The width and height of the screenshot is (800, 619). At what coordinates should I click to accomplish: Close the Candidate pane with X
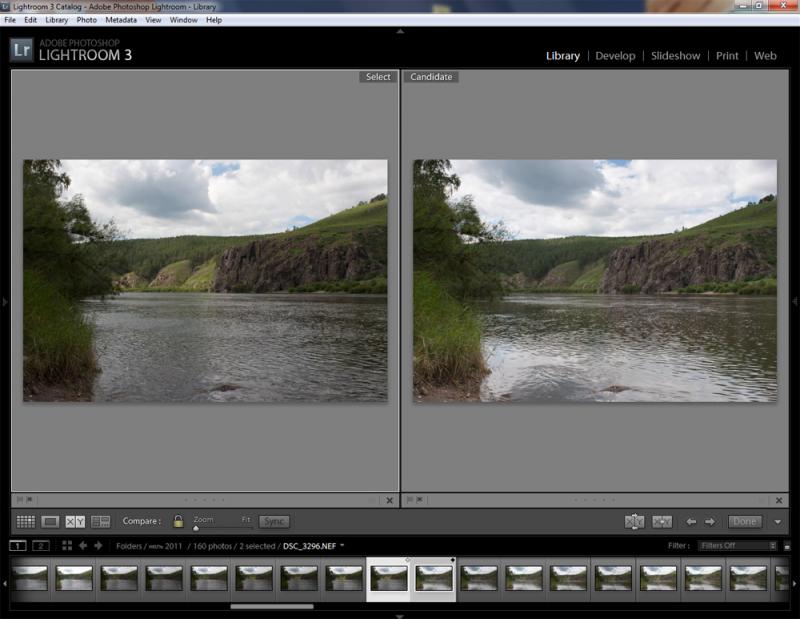(779, 501)
